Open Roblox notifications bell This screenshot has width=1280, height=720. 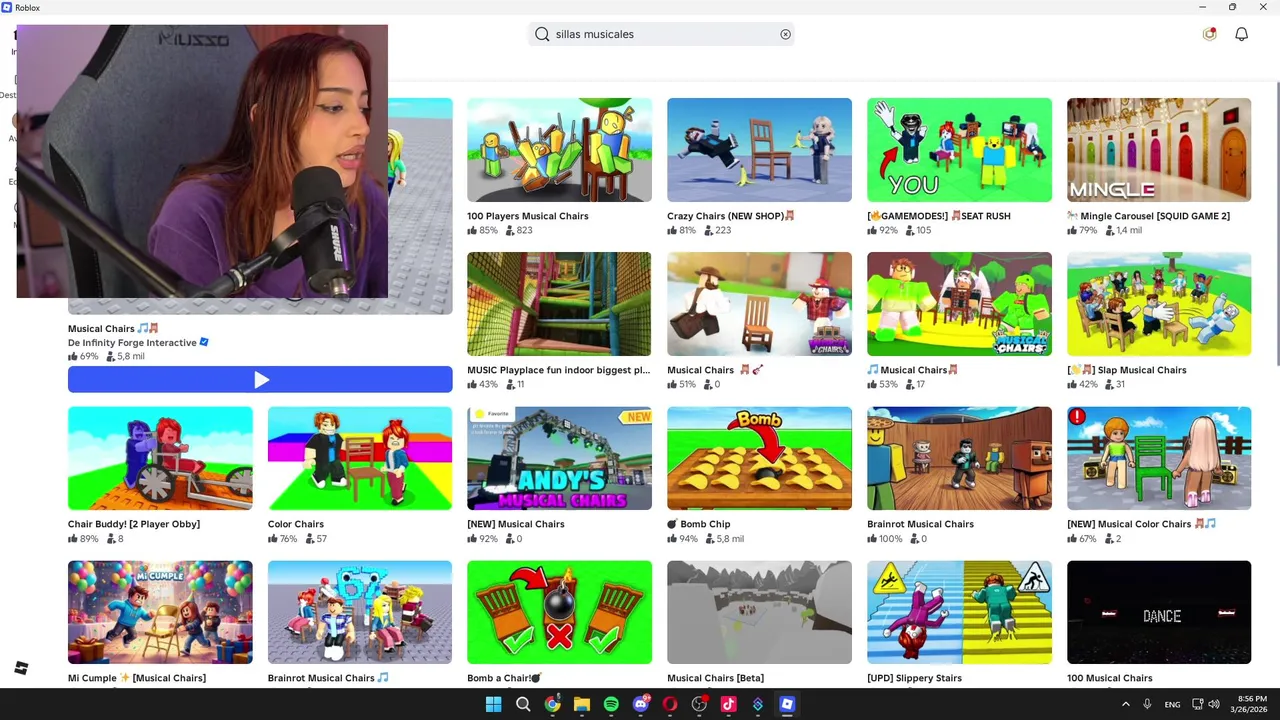click(x=1241, y=34)
